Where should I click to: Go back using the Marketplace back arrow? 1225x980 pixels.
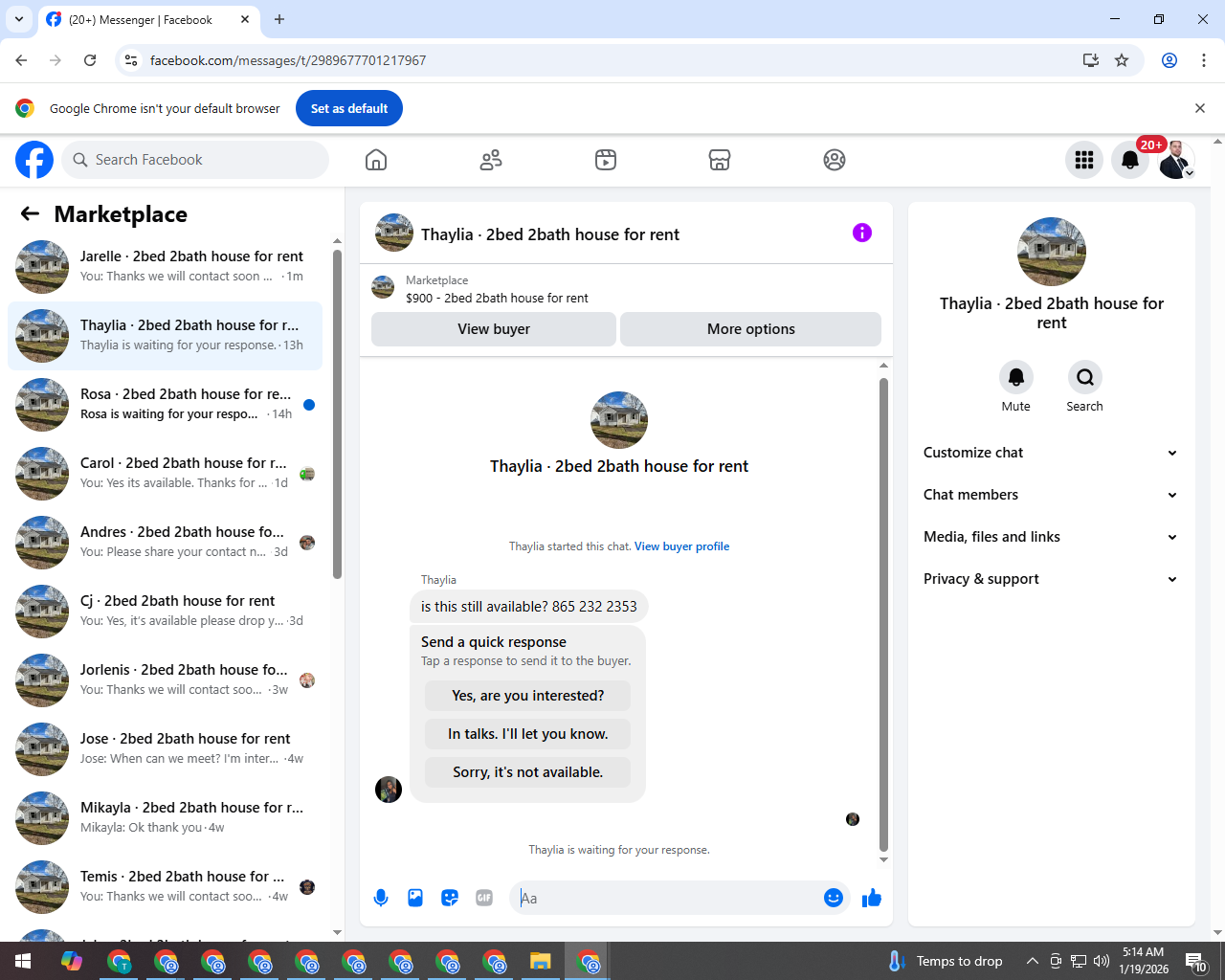coord(30,214)
